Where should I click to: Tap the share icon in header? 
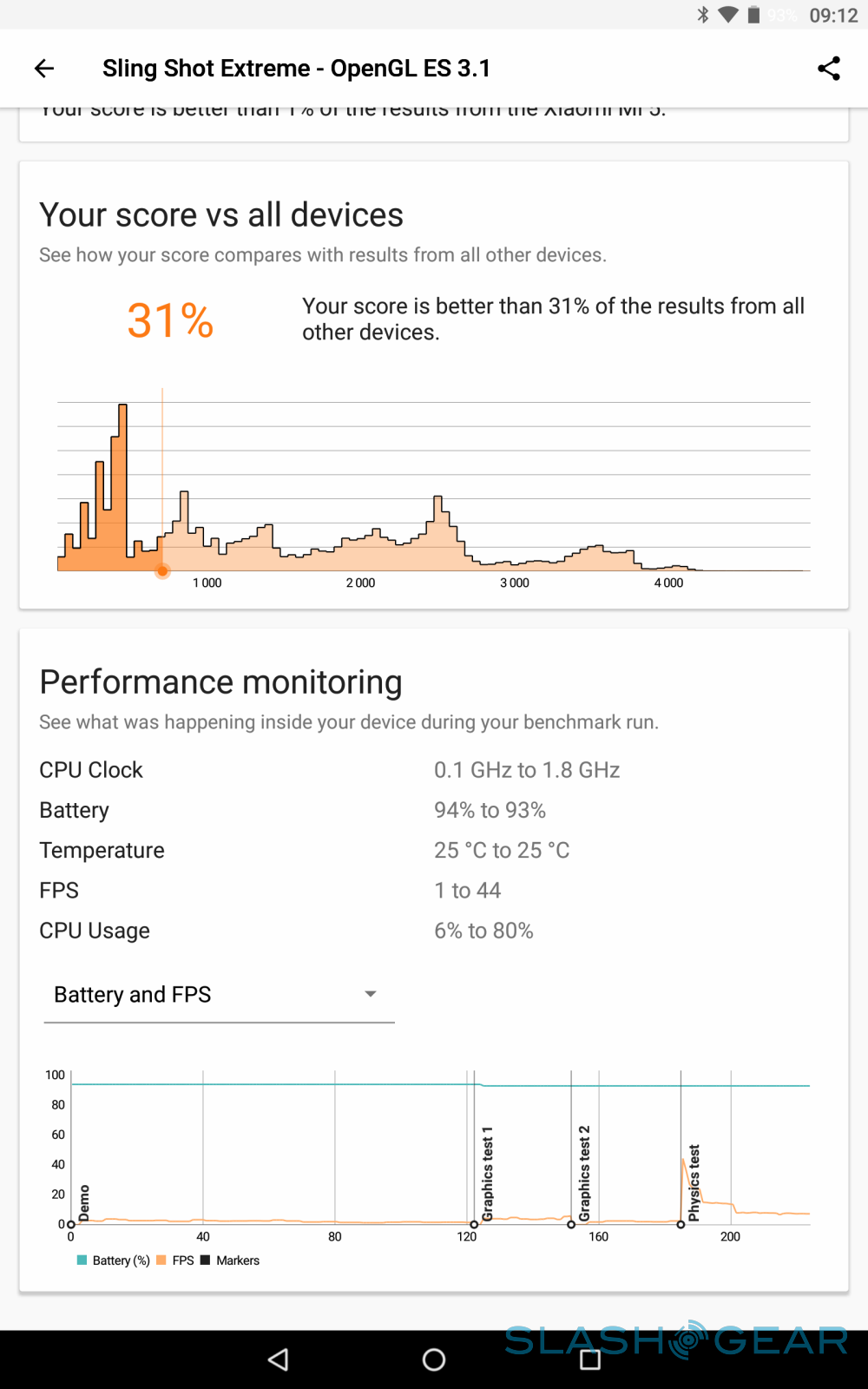[x=829, y=69]
